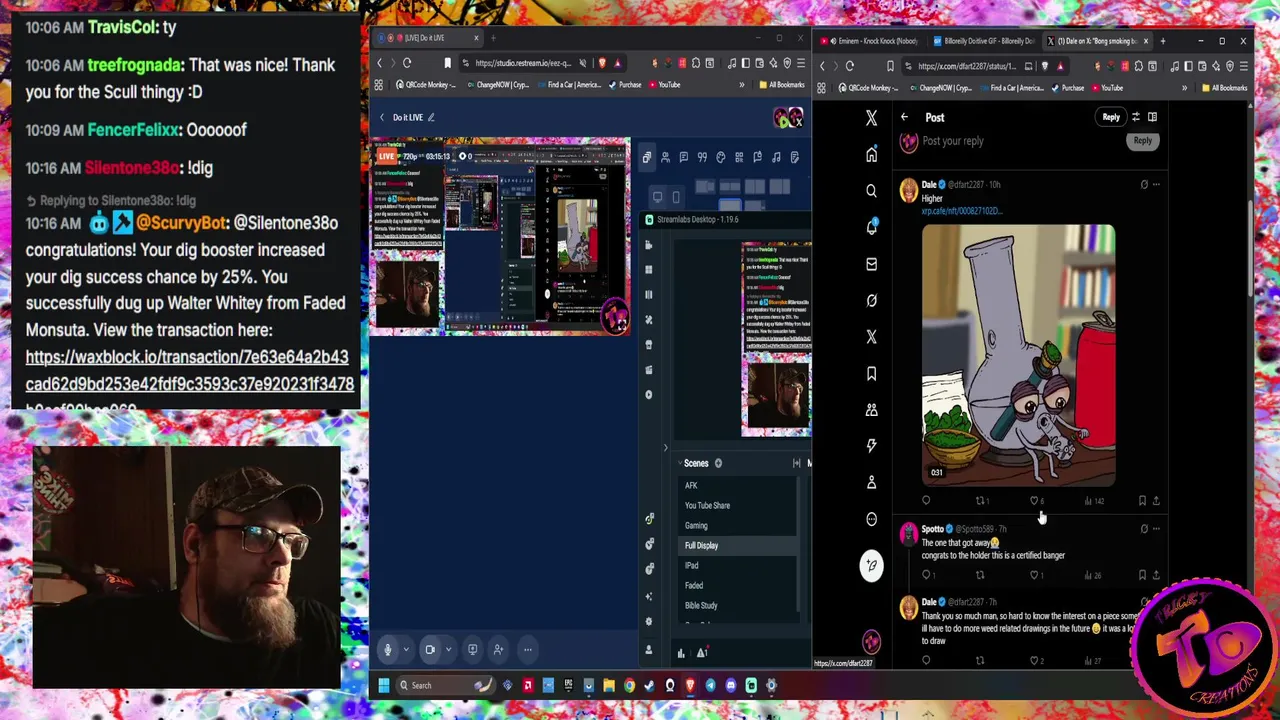Click the Reply button in Post header

(1111, 117)
